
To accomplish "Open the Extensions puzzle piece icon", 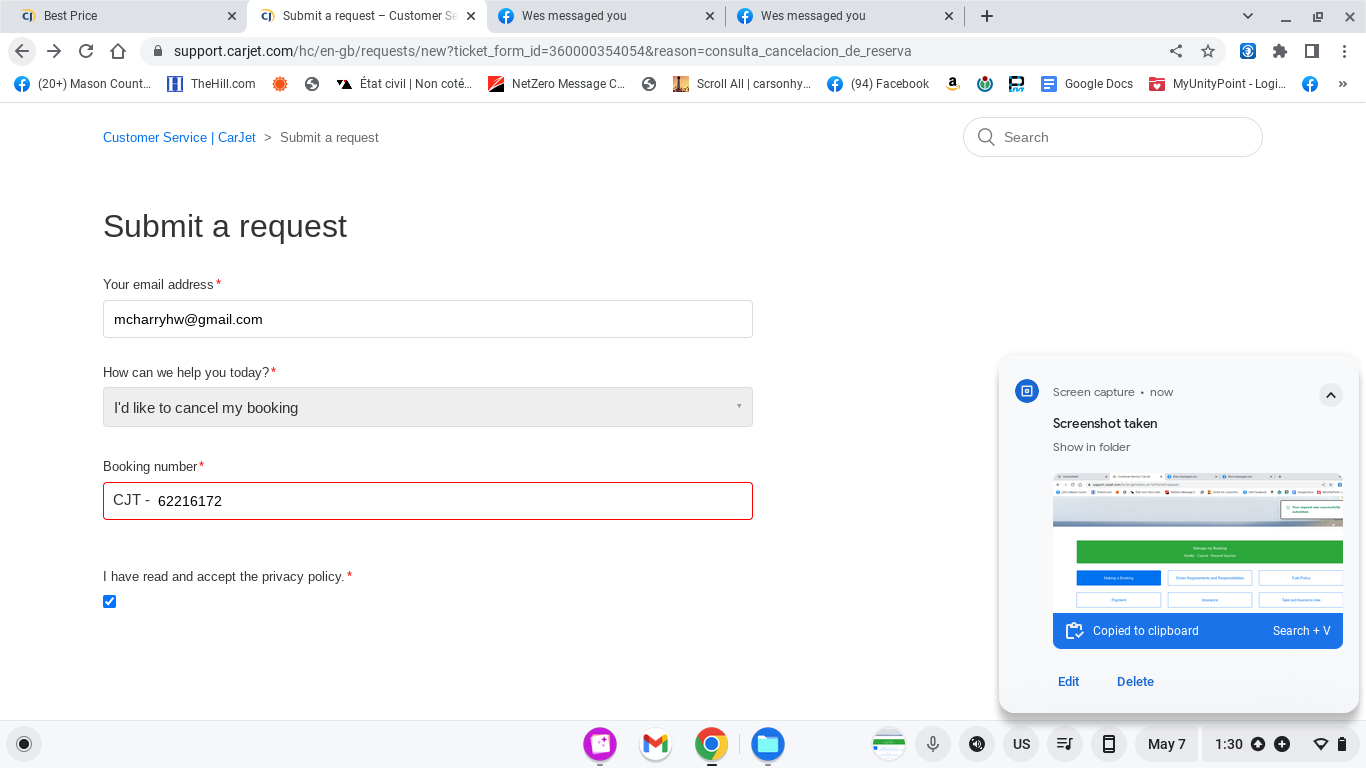I will pos(1280,51).
